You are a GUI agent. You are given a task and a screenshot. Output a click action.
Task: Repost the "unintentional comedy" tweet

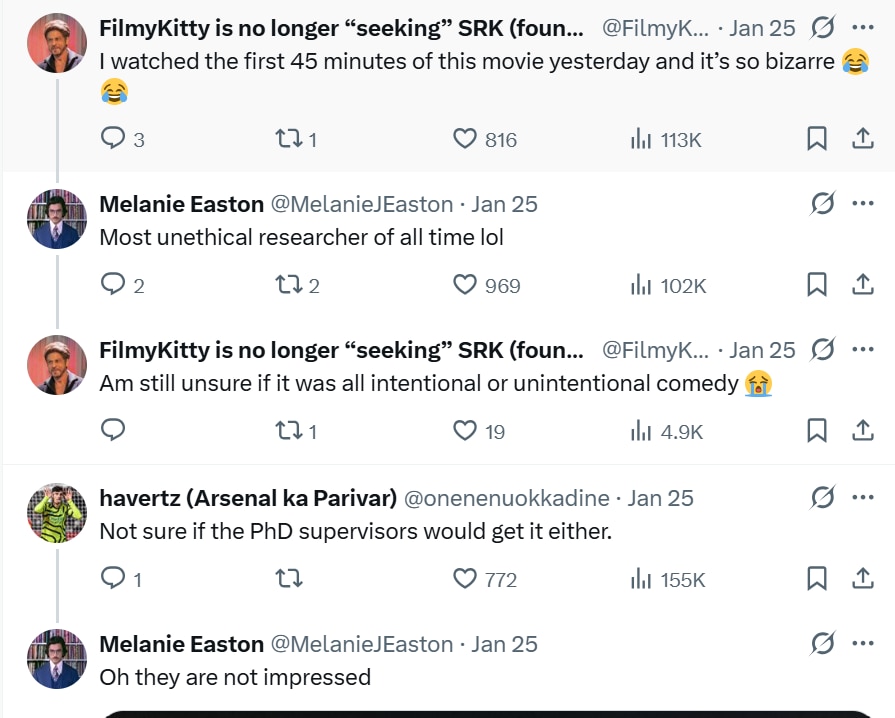(x=288, y=431)
